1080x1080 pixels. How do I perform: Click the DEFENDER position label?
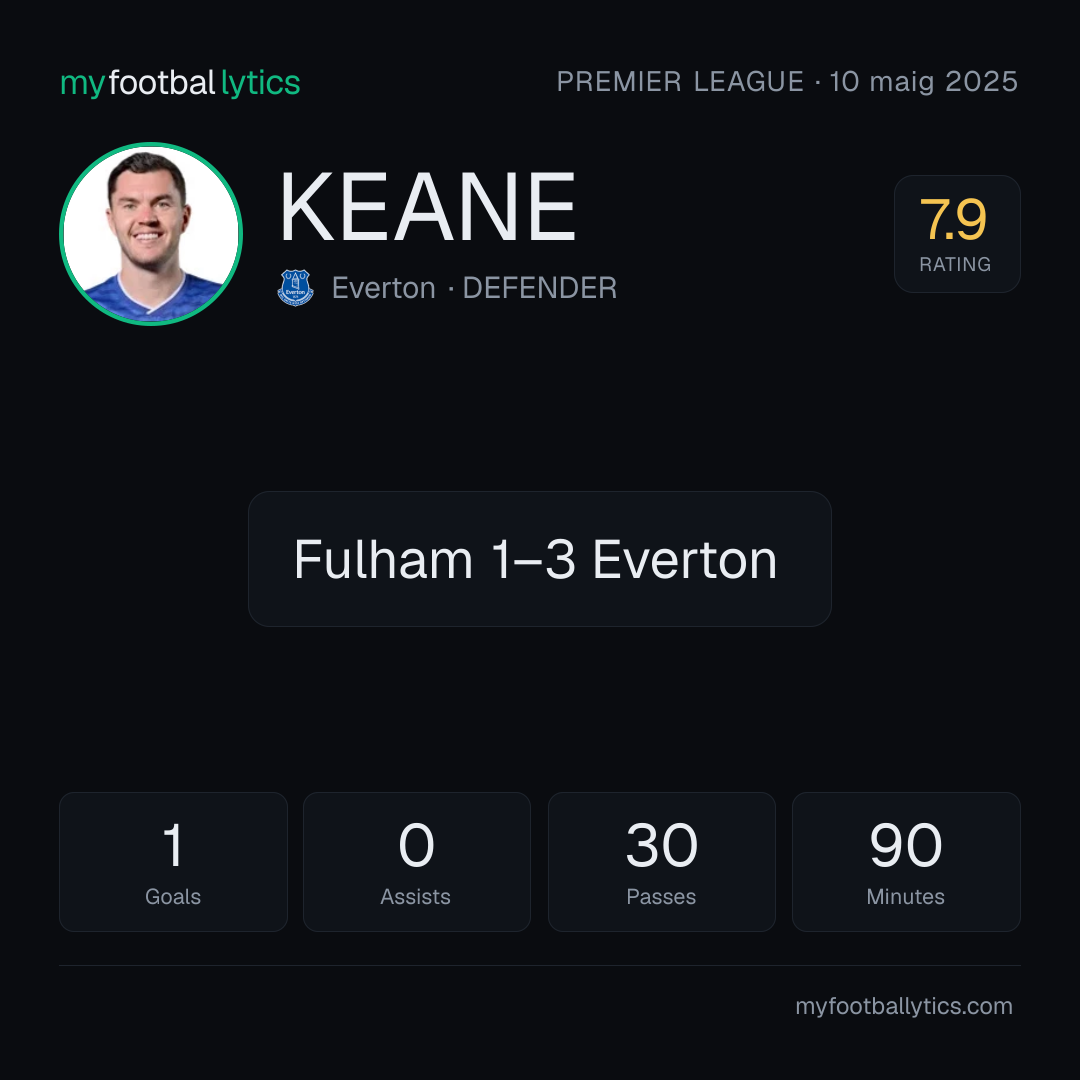point(539,288)
